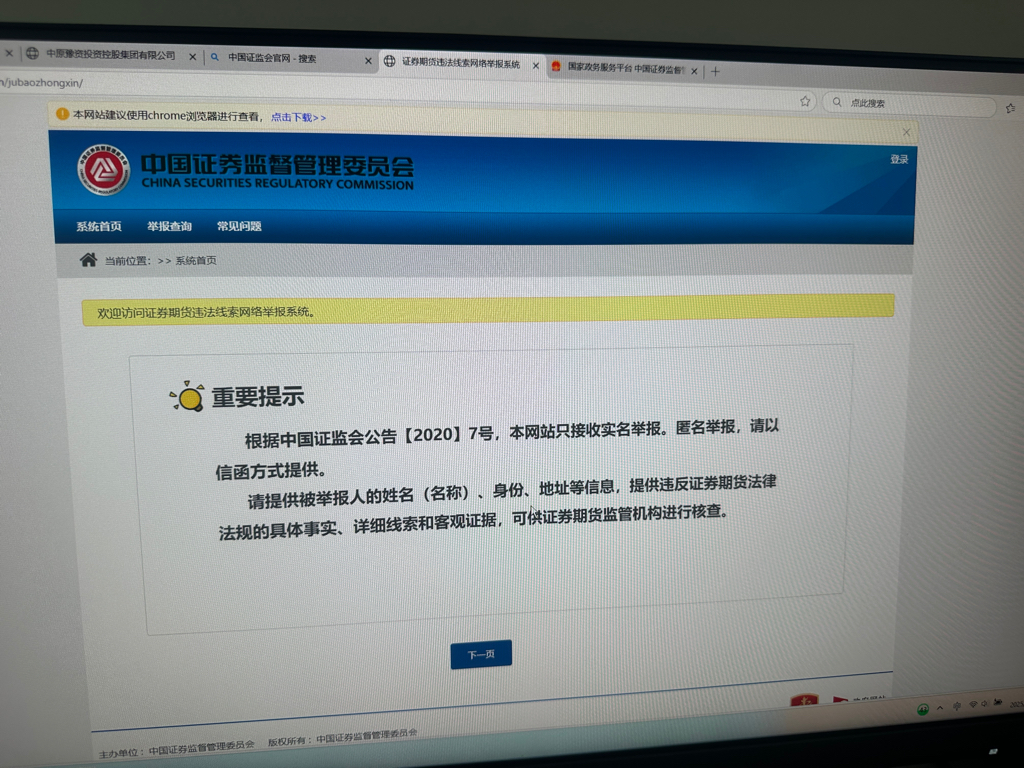Click the 当前位置 breadcrumb label

click(x=128, y=261)
